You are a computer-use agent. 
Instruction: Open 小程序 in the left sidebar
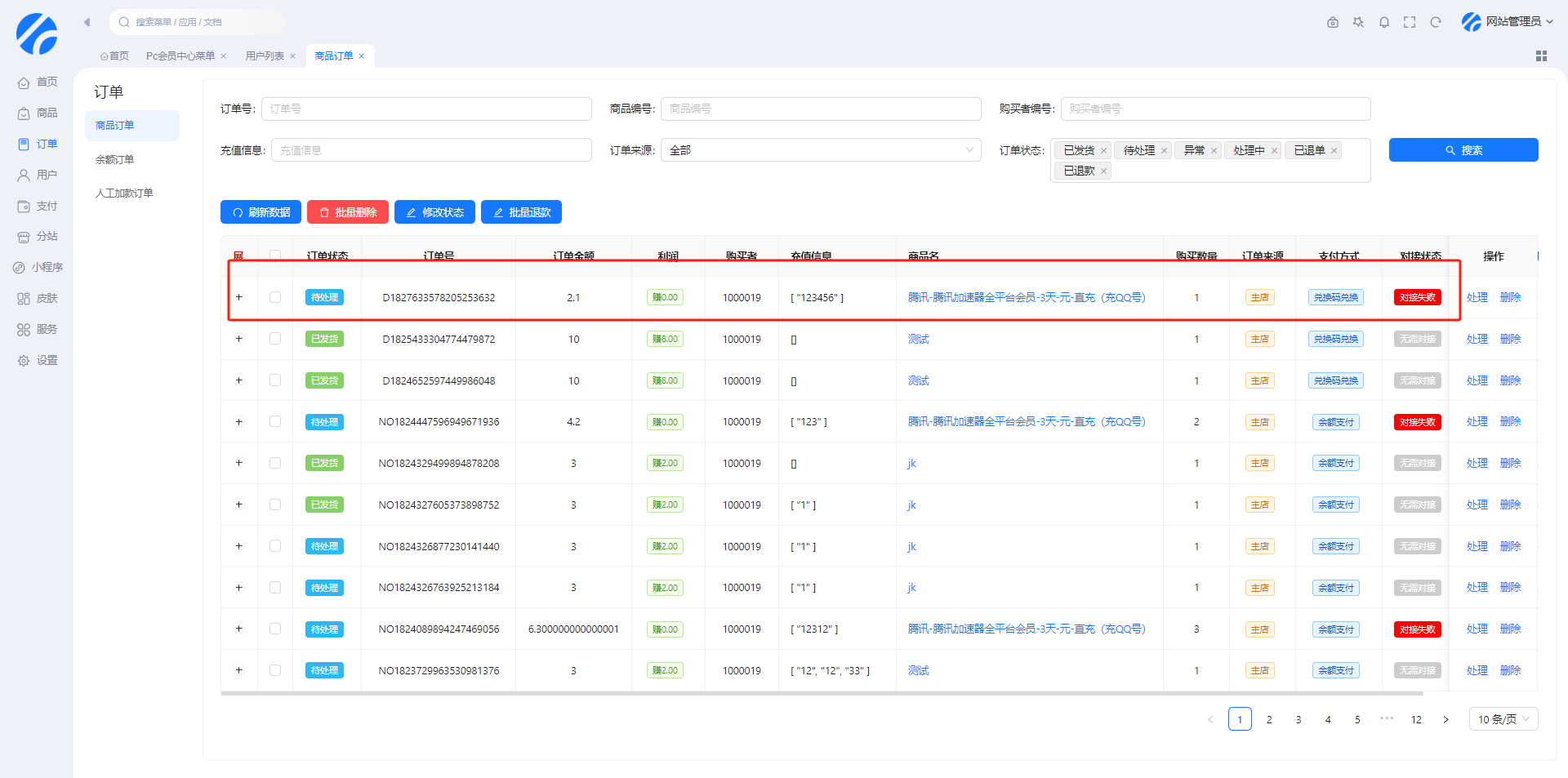[x=38, y=267]
